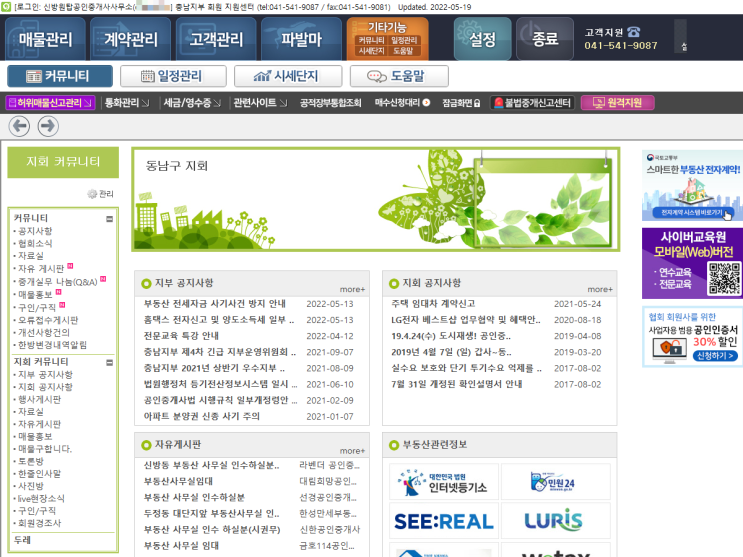Click 지회 커뮤니티 green header
The height and width of the screenshot is (557, 743).
63,162
